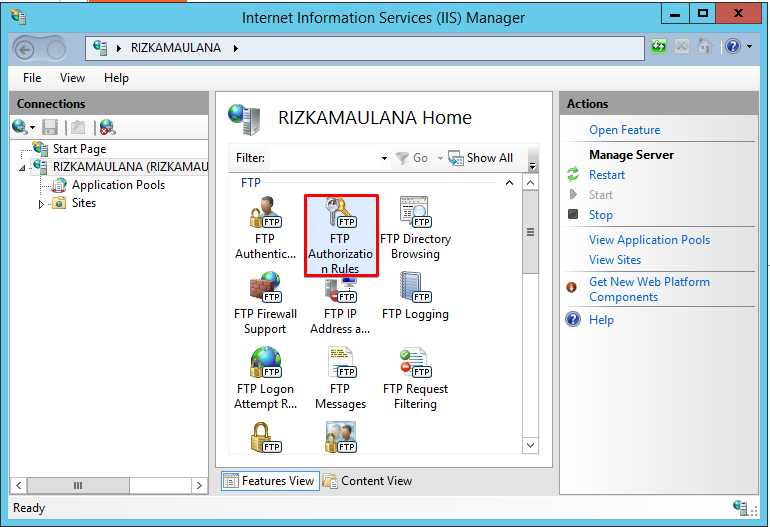Click Get New Web Platform Components link

coord(649,289)
